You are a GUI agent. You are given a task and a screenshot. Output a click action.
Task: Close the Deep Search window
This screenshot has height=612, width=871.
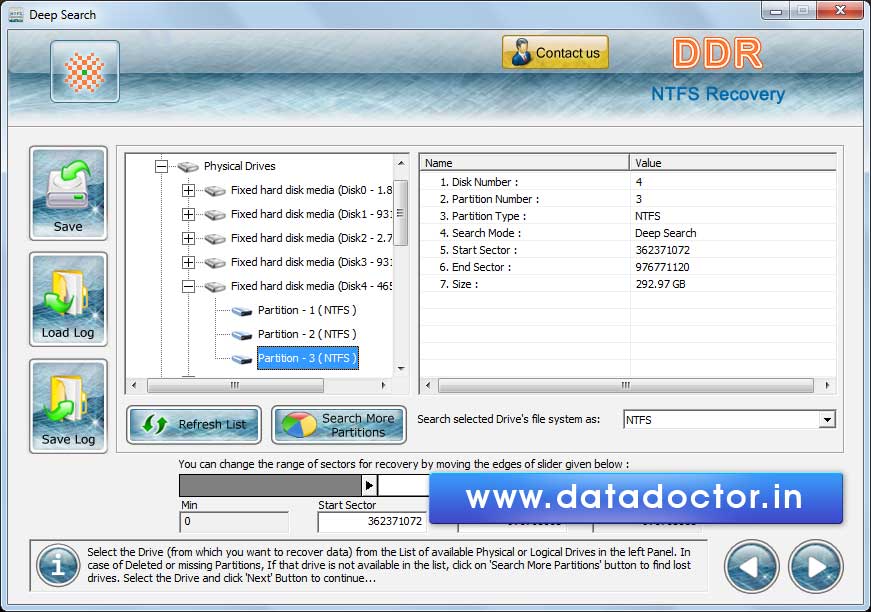840,11
